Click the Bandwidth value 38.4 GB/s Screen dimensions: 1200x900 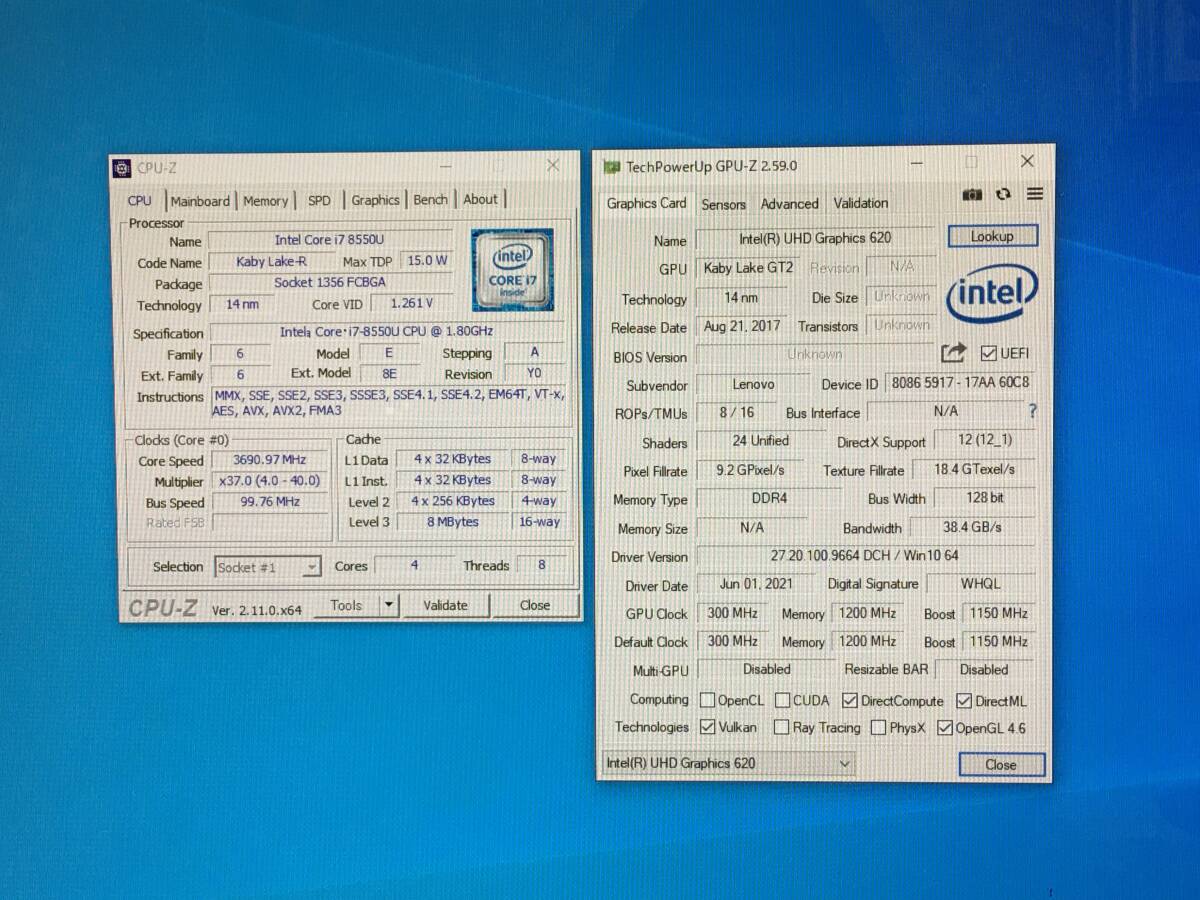pos(971,527)
